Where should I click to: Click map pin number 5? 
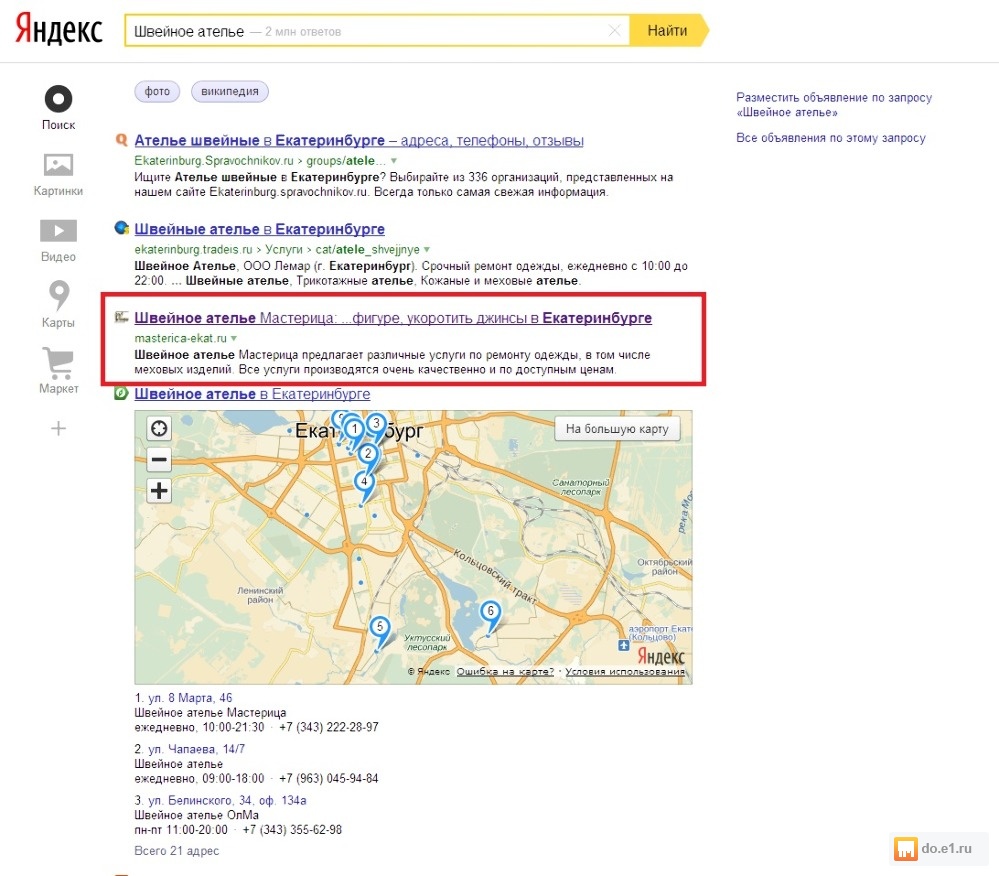[380, 628]
